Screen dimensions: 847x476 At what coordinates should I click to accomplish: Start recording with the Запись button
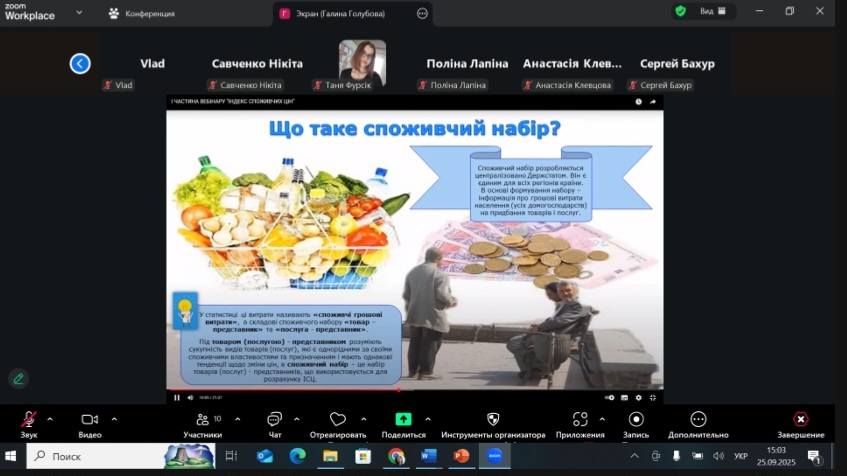point(636,419)
